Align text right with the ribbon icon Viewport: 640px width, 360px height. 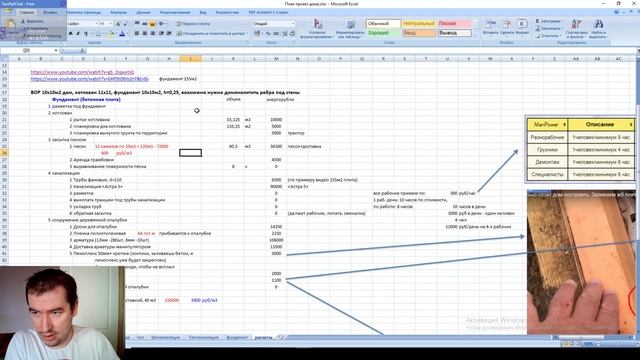coord(152,33)
